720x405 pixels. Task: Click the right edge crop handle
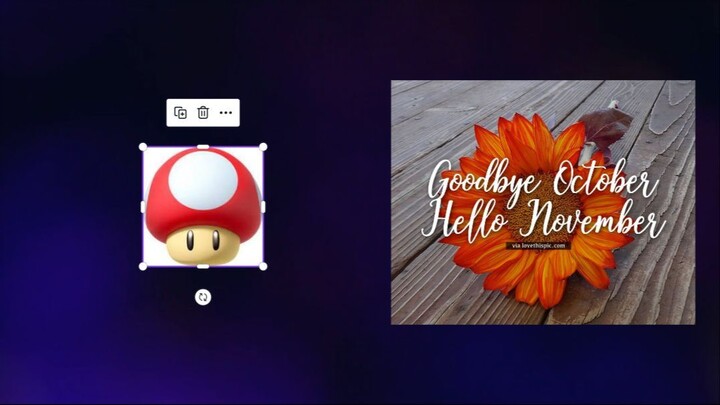tap(263, 207)
